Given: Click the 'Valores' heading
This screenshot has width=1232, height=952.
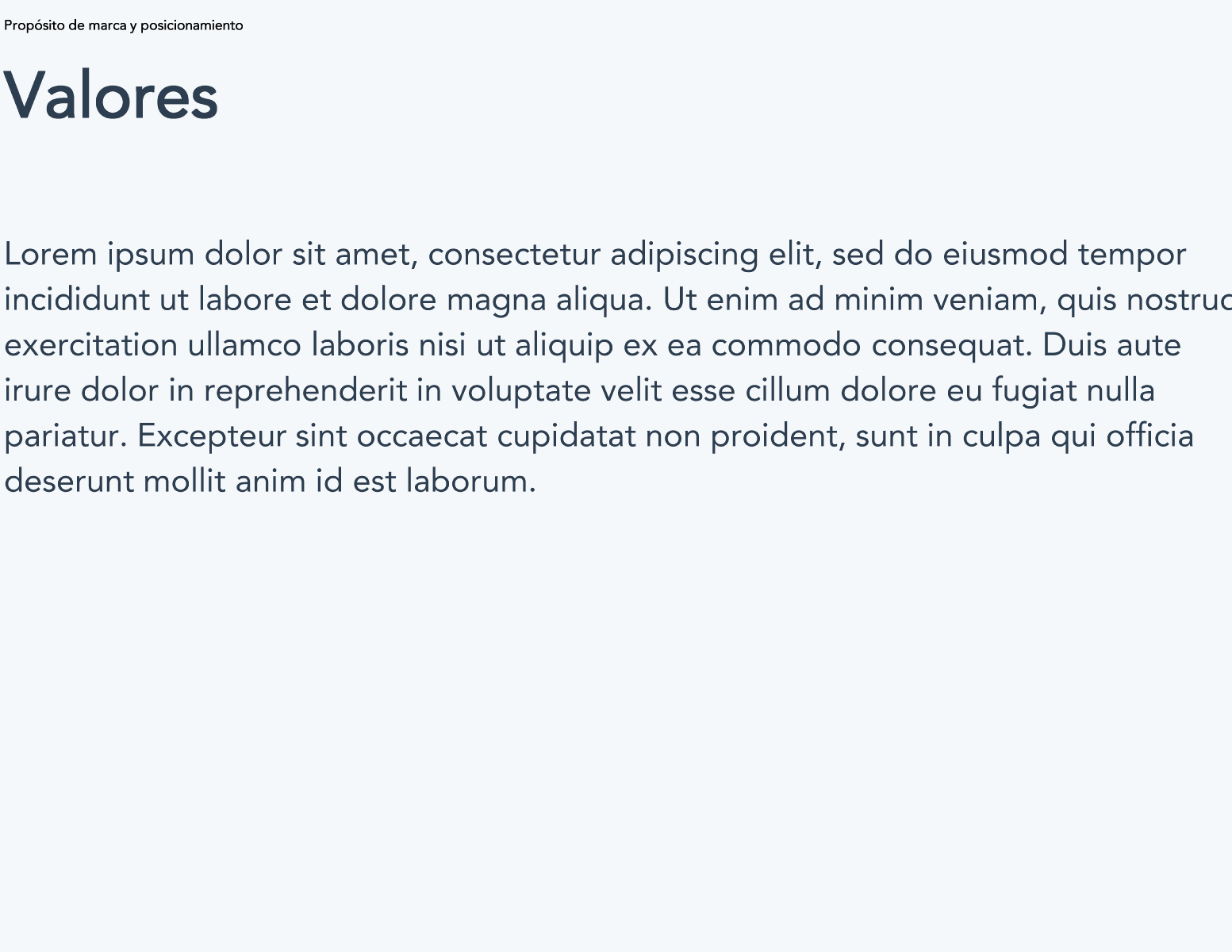Looking at the screenshot, I should click(x=111, y=95).
